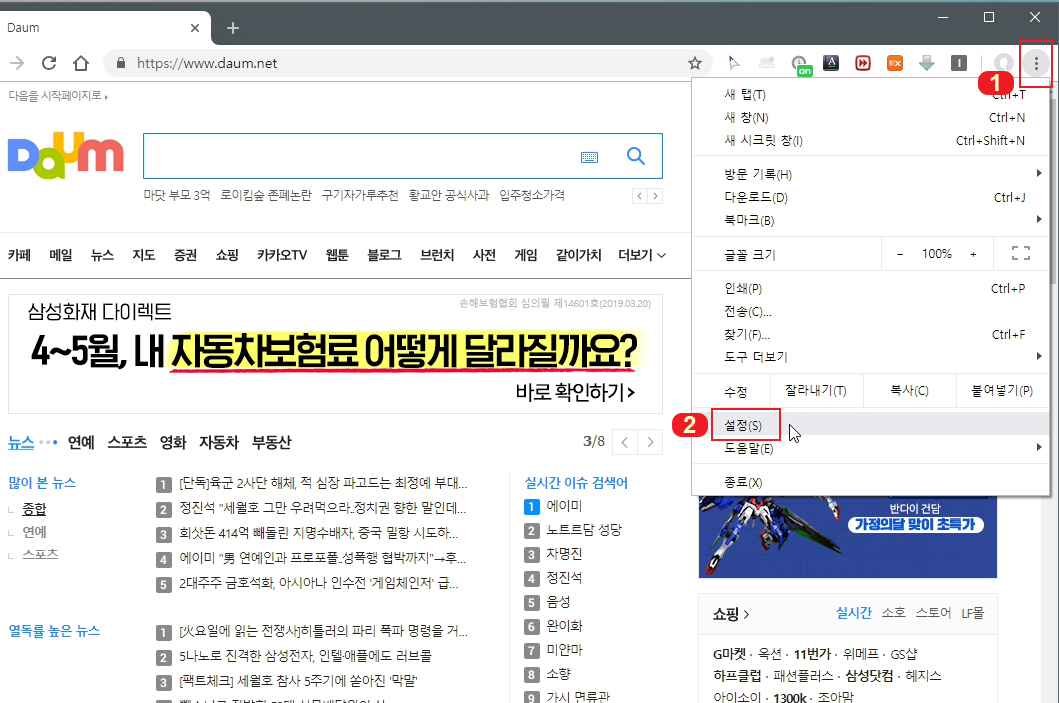Choose 인쇄(P) print option
The width and height of the screenshot is (1059, 703).
pos(871,288)
